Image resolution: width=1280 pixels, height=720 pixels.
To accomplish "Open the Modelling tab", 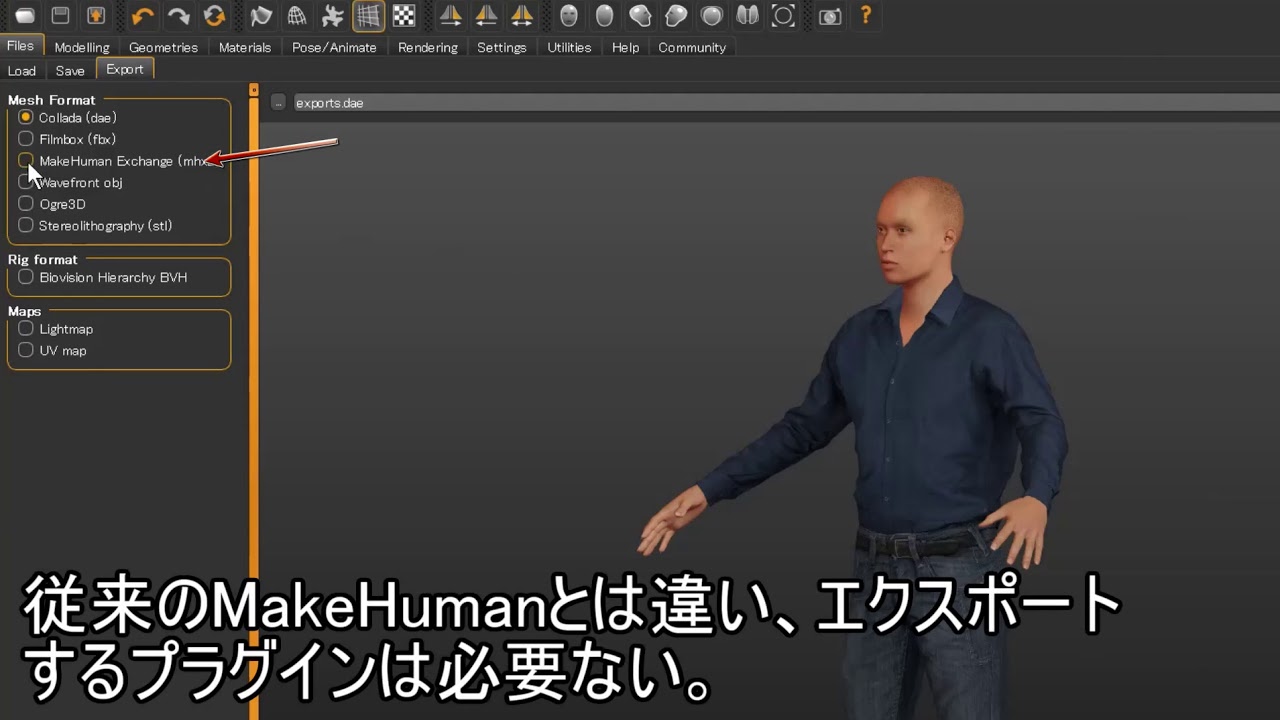I will [82, 47].
